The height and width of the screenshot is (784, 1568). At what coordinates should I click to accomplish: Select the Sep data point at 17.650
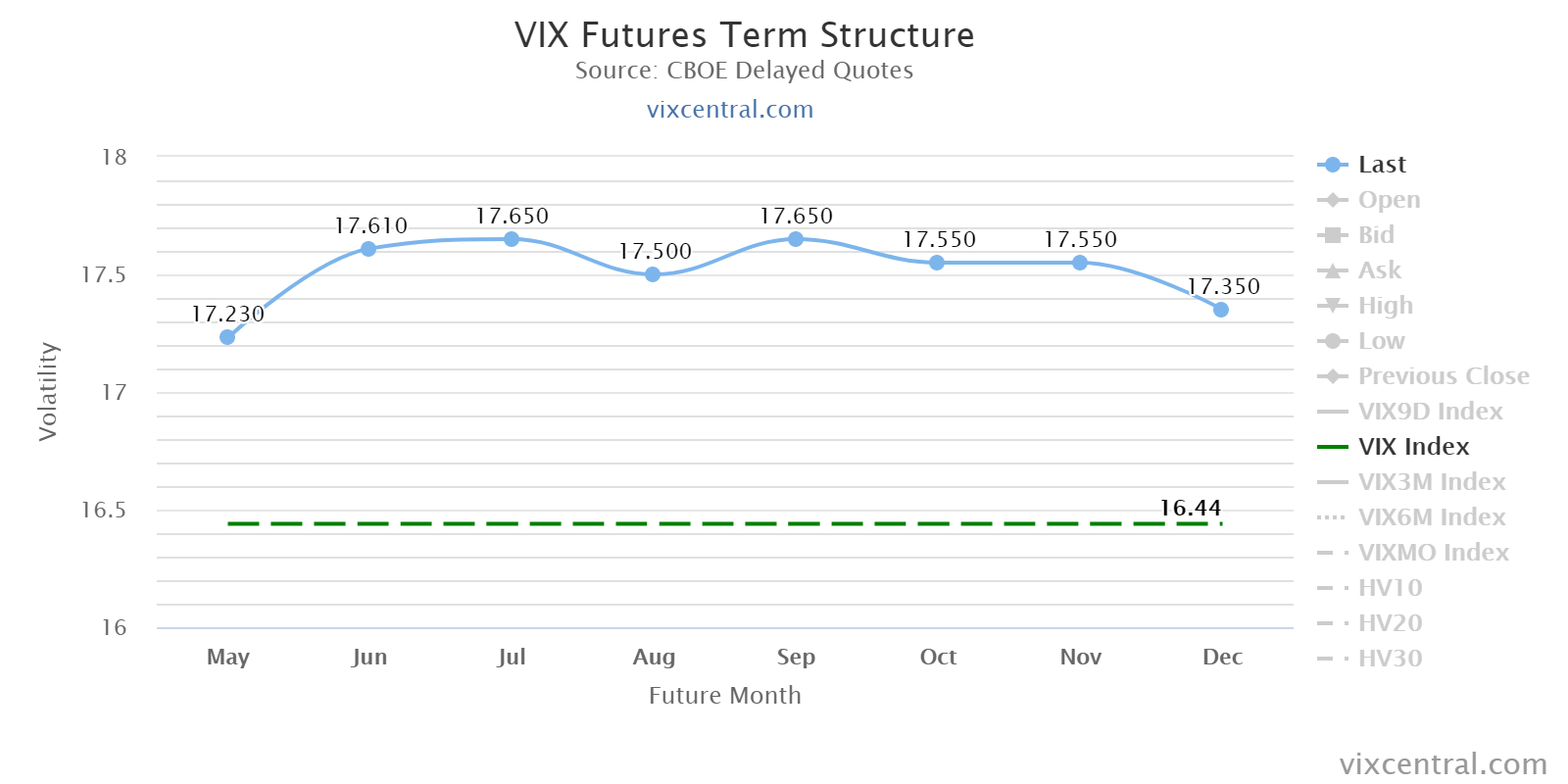click(796, 239)
